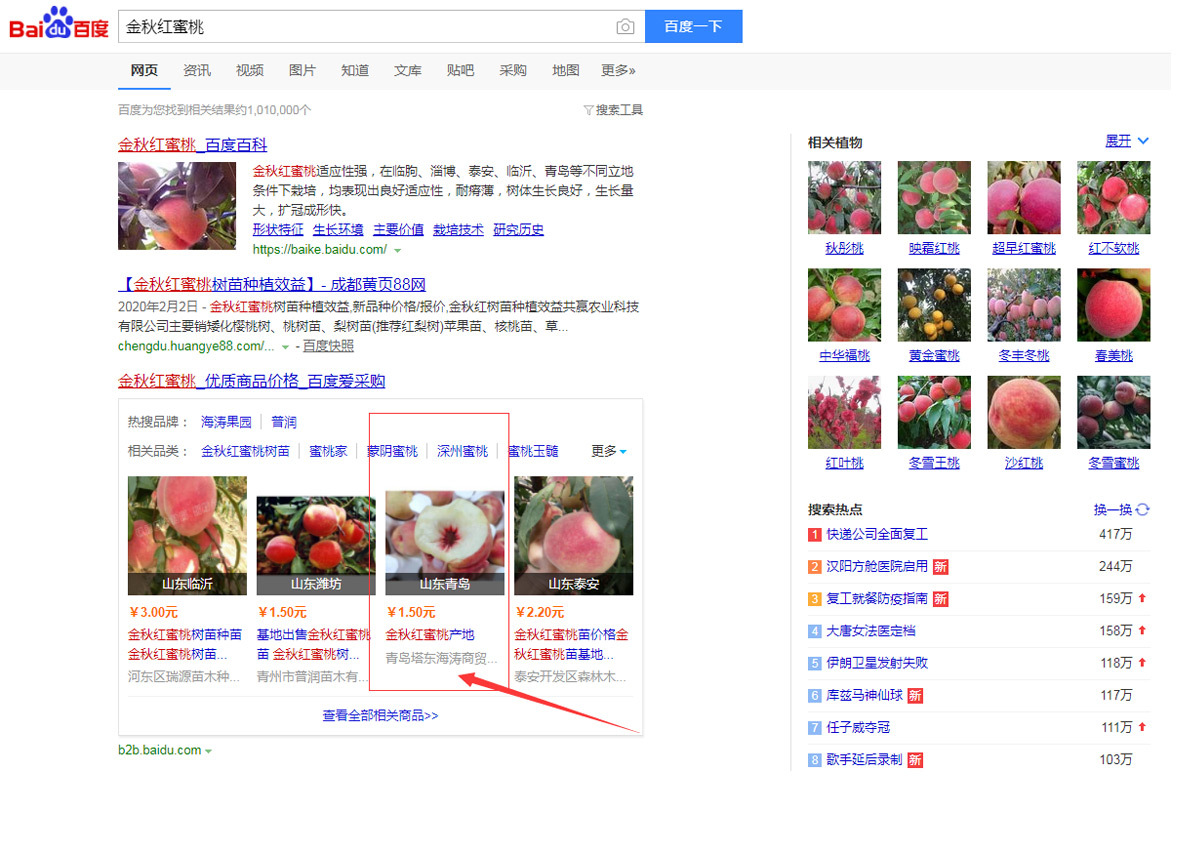The width and height of the screenshot is (1200, 844).
Task: Switch to the 地图 tab
Action: 566,70
